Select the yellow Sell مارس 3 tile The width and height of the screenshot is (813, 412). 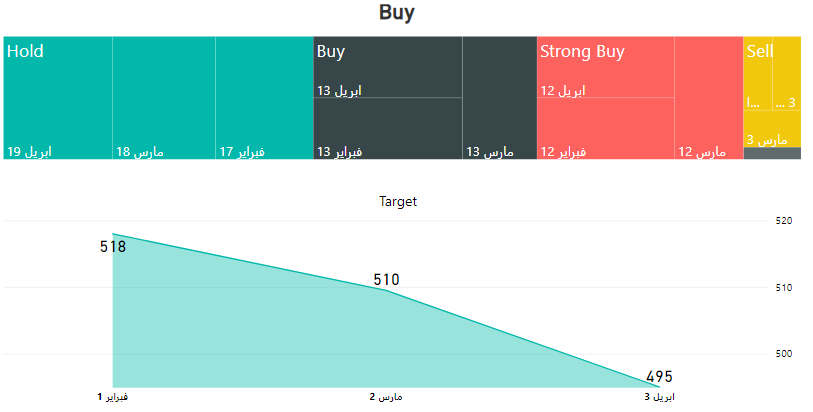[x=772, y=129]
